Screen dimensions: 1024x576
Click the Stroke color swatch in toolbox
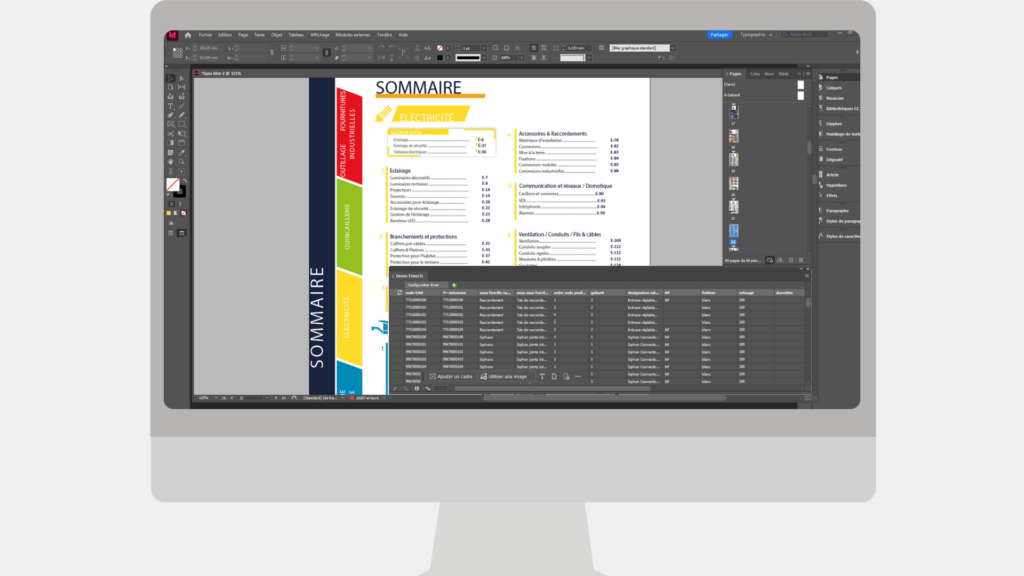click(x=180, y=192)
